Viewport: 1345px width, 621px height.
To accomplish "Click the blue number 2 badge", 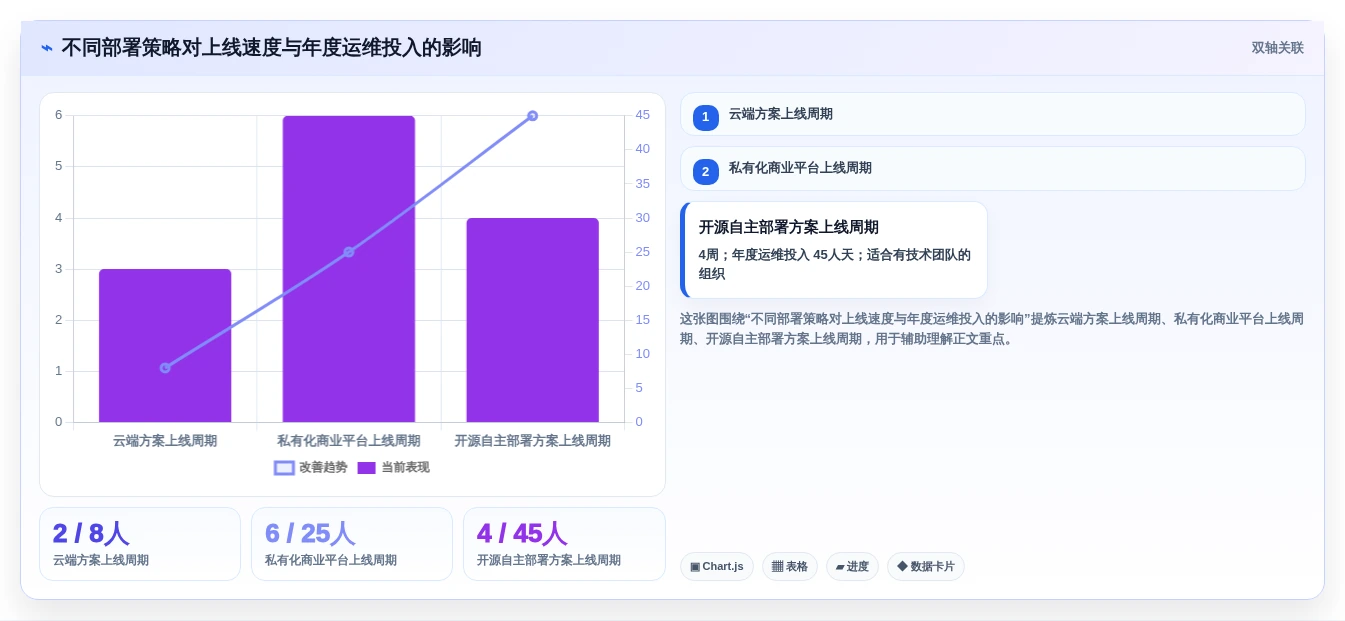I will pyautogui.click(x=705, y=171).
